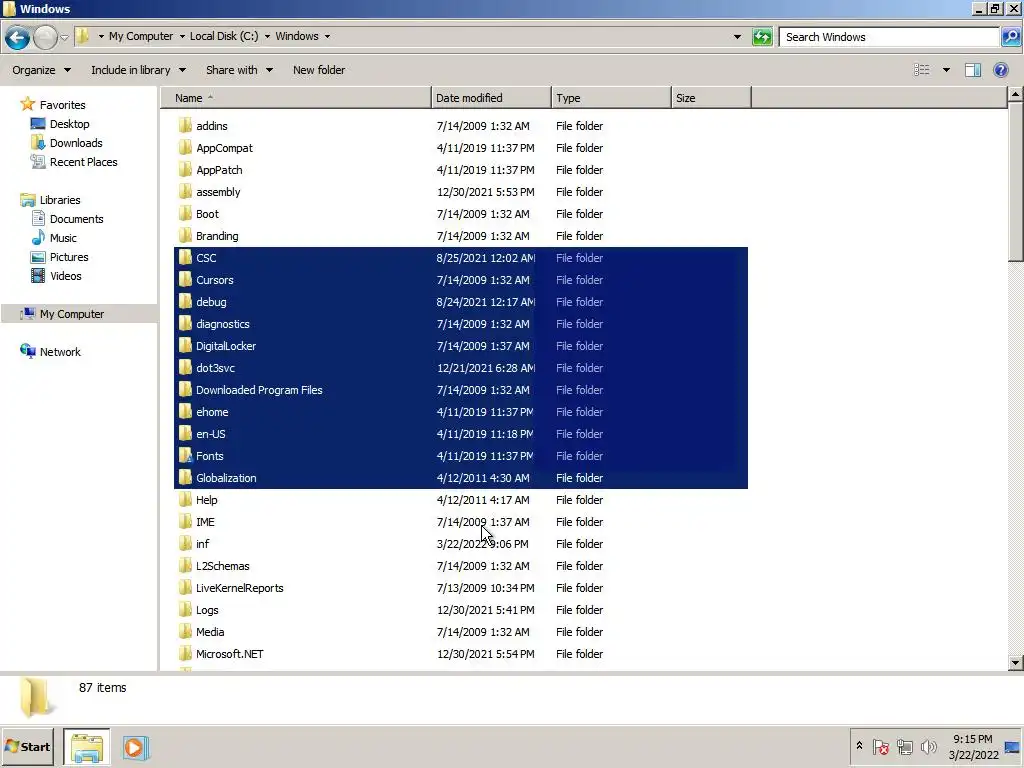
Task: Click the debug folder name
Action: coord(211,302)
